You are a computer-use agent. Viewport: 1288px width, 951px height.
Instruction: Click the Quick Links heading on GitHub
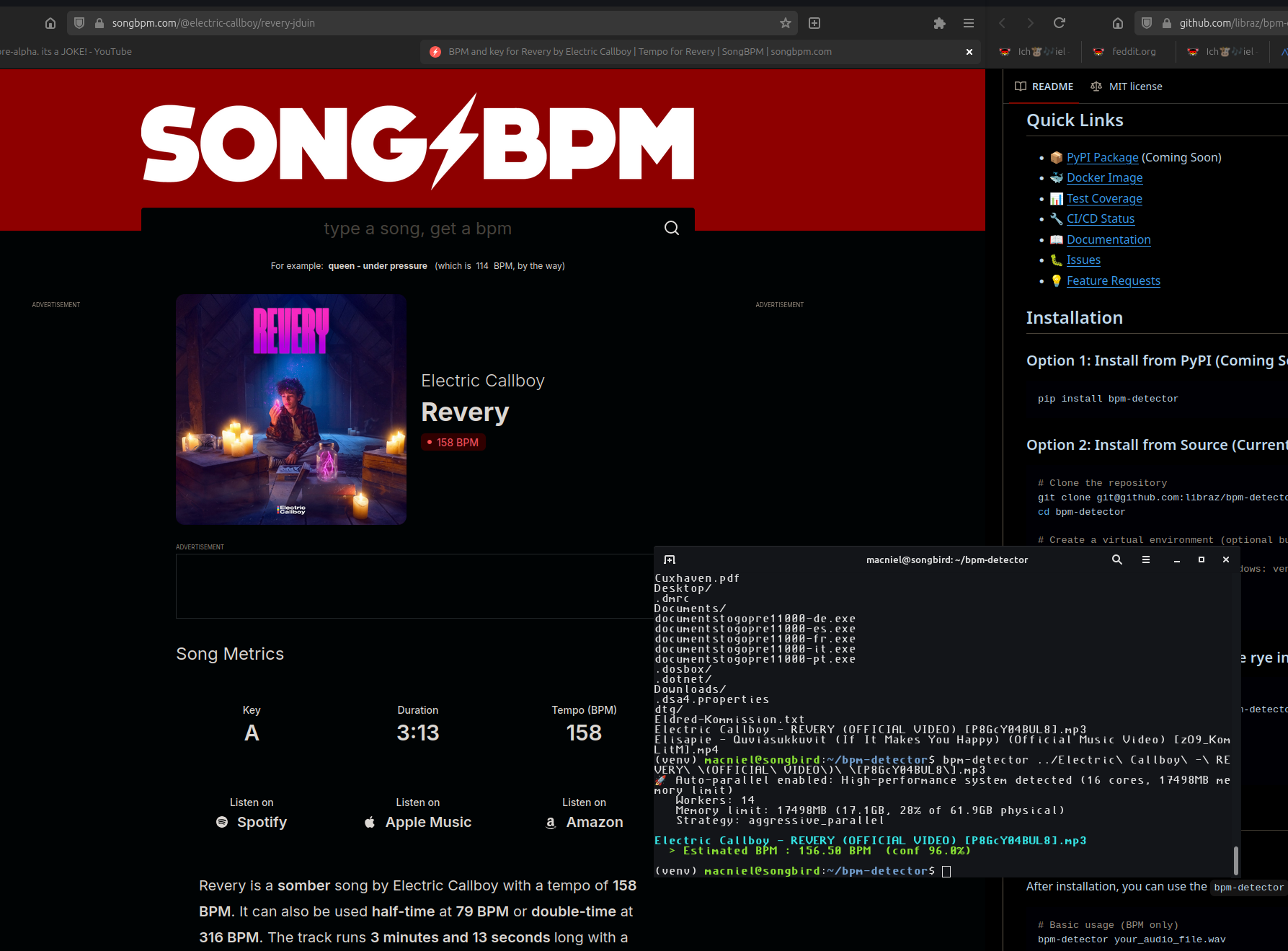click(1075, 120)
